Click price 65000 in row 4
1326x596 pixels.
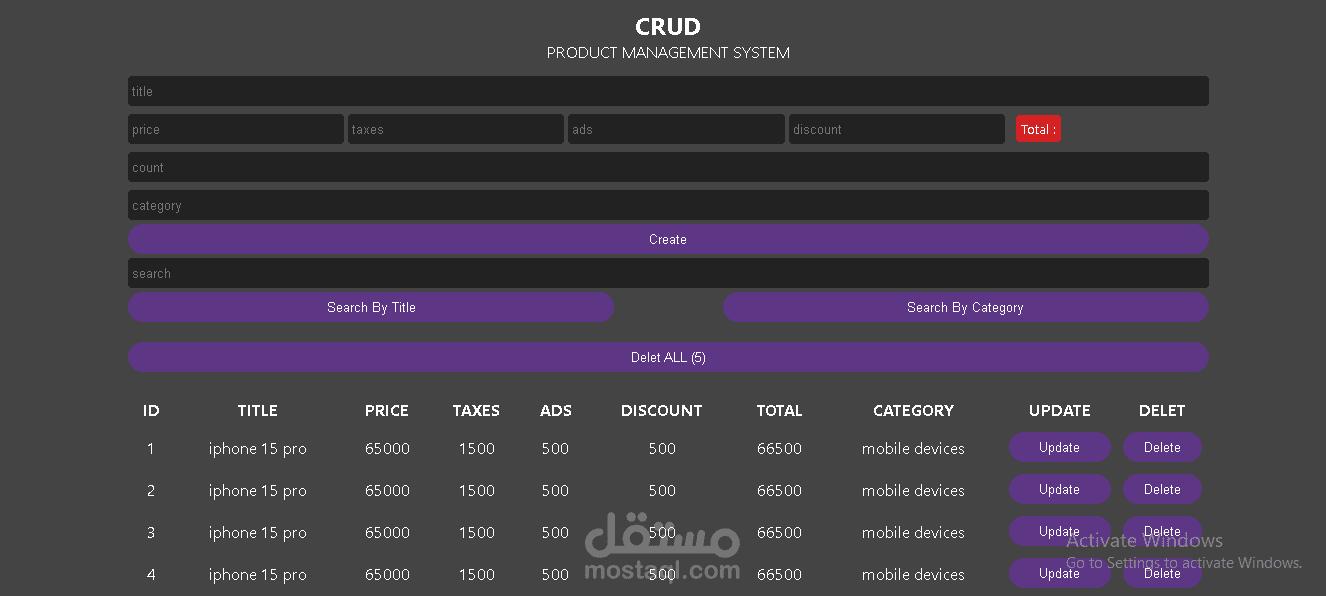[387, 575]
